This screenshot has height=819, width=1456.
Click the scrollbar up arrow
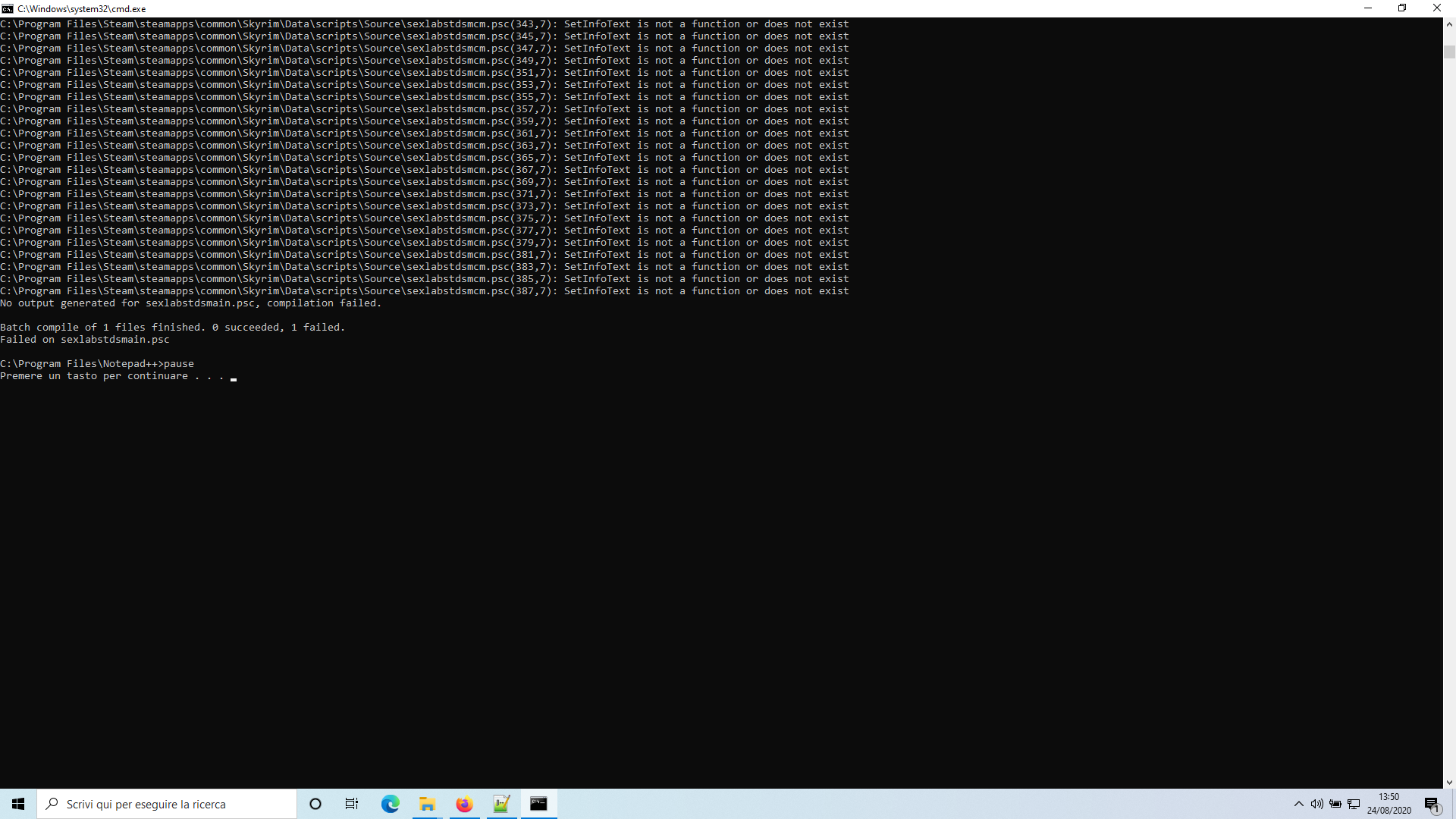pos(1449,24)
